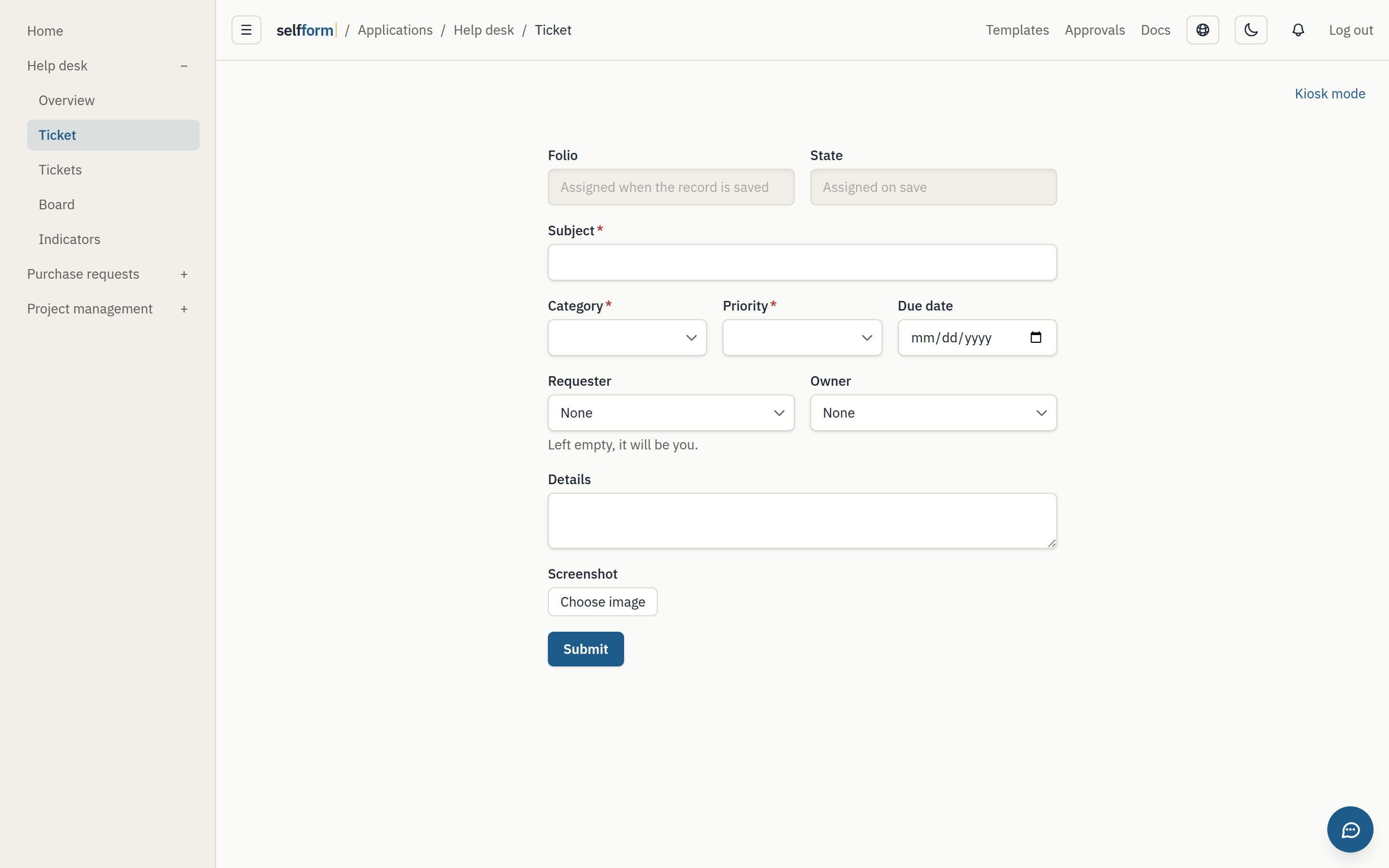Focus the Subject input field

[x=802, y=262]
